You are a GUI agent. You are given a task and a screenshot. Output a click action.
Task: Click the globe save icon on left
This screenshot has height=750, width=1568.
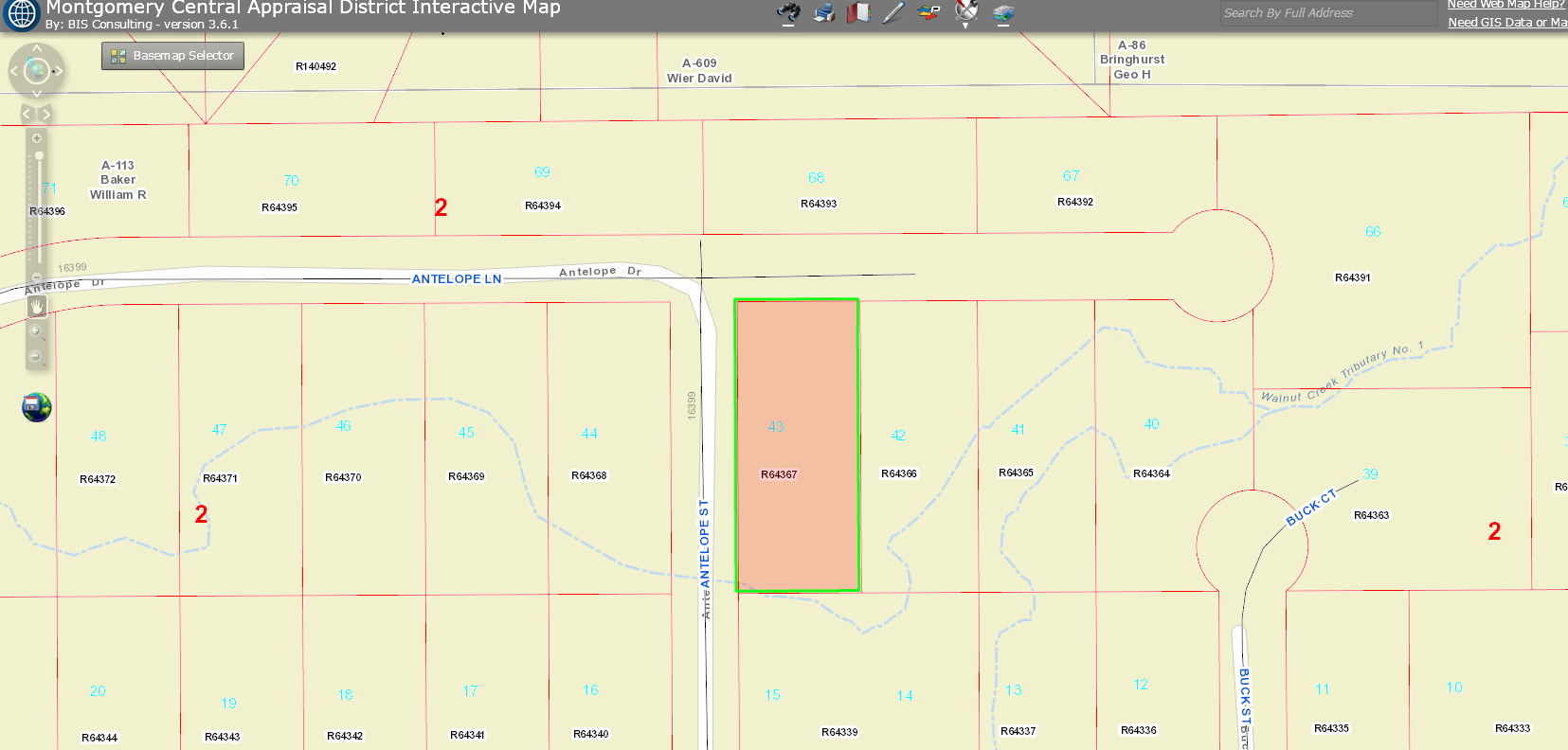pyautogui.click(x=37, y=407)
